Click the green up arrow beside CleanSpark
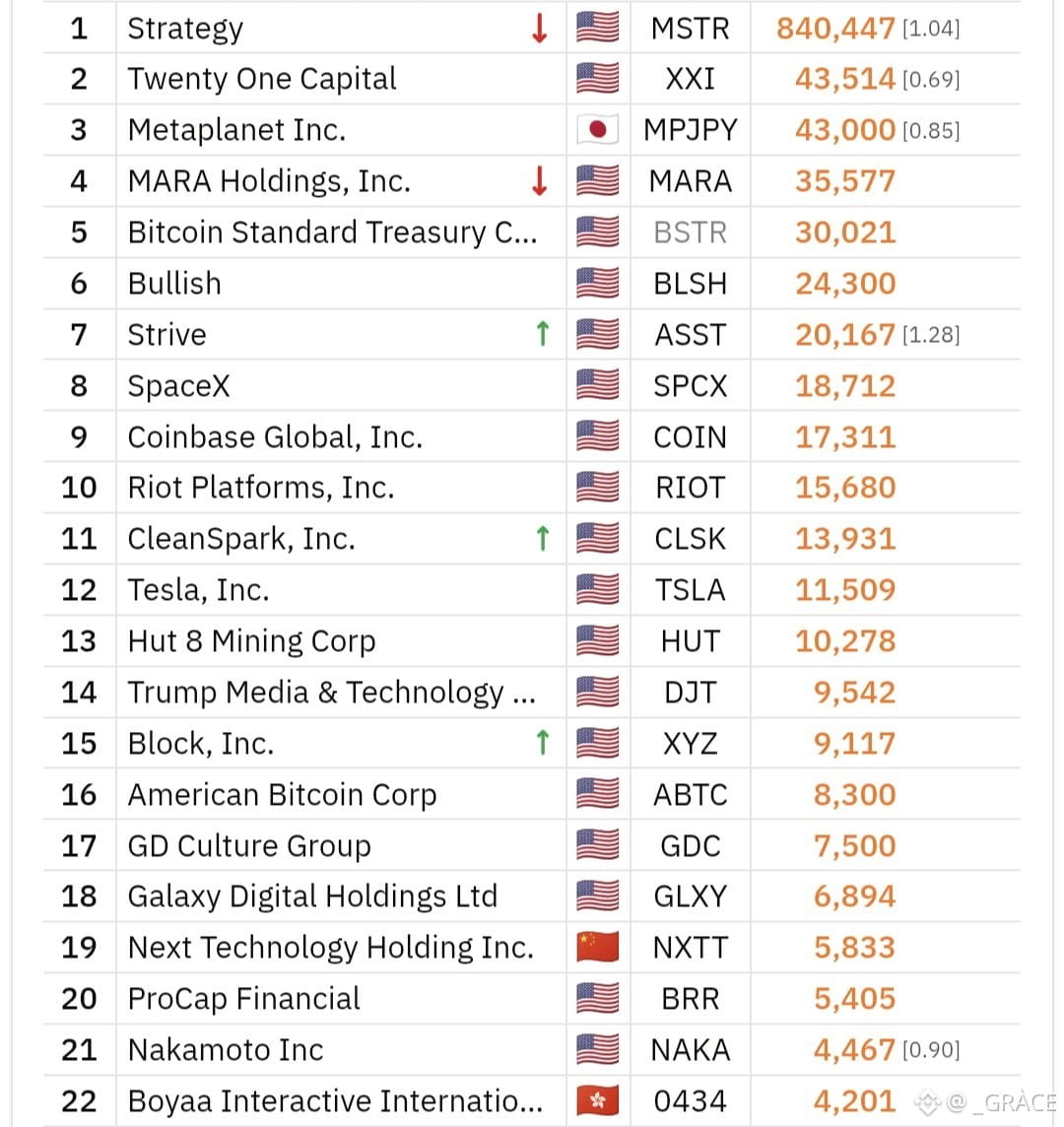Image resolution: width=1064 pixels, height=1127 pixels. (543, 538)
